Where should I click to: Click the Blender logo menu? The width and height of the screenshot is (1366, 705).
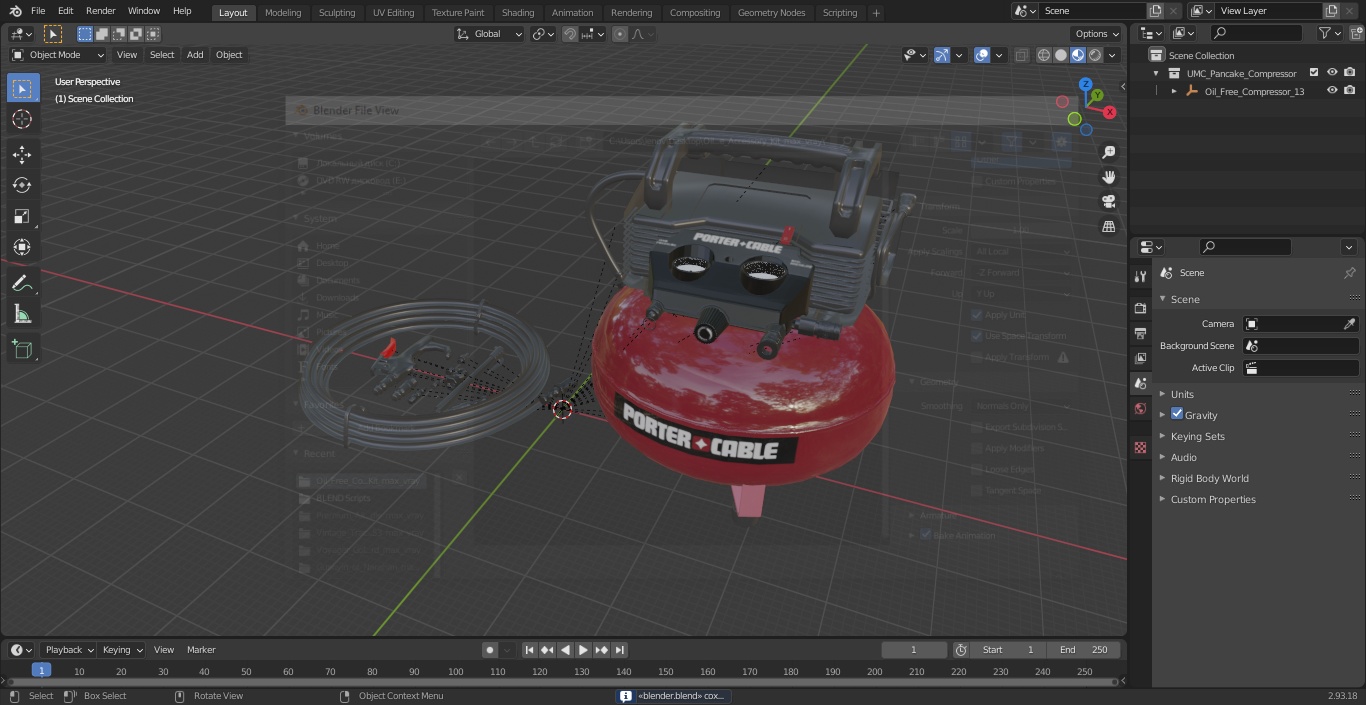pos(15,11)
